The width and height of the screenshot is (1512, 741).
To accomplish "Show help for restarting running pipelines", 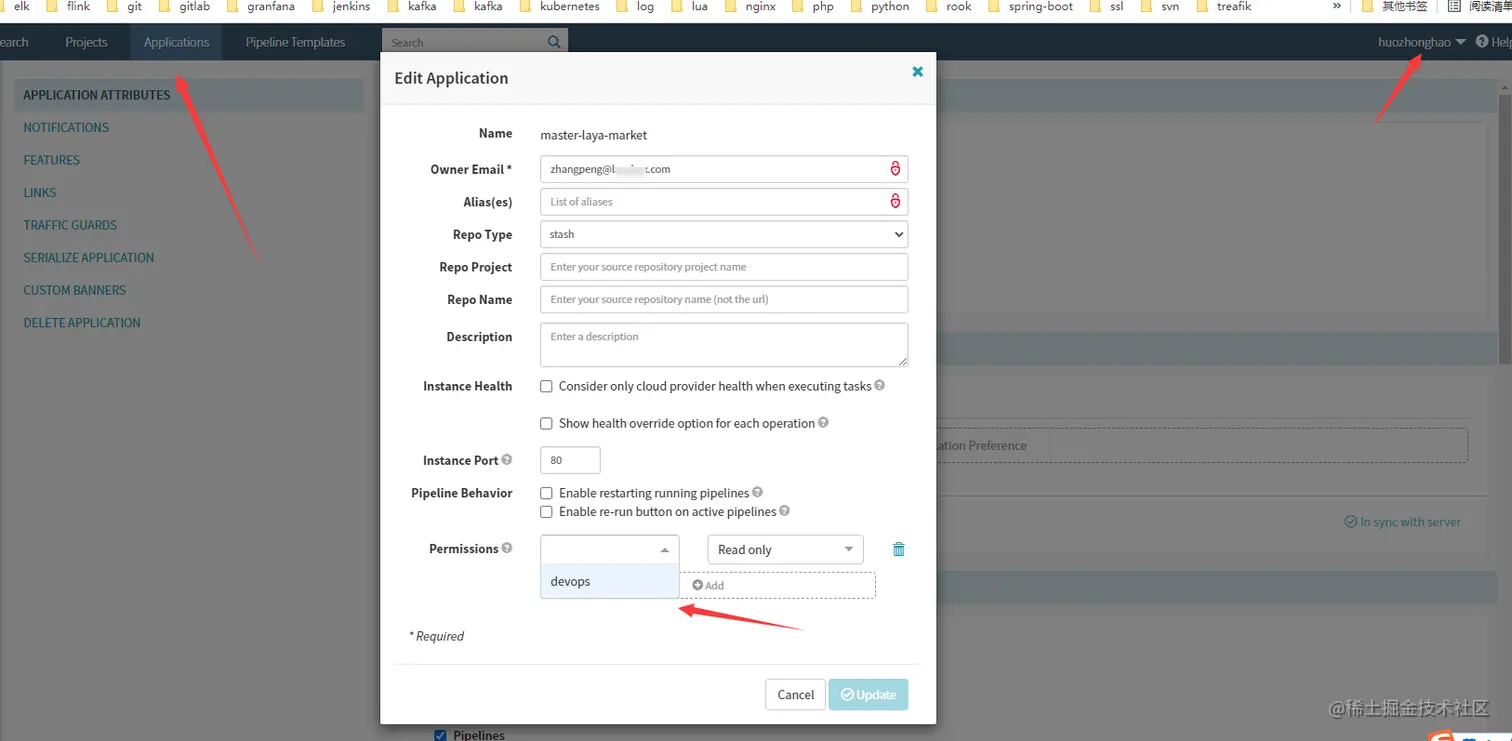I will [758, 492].
